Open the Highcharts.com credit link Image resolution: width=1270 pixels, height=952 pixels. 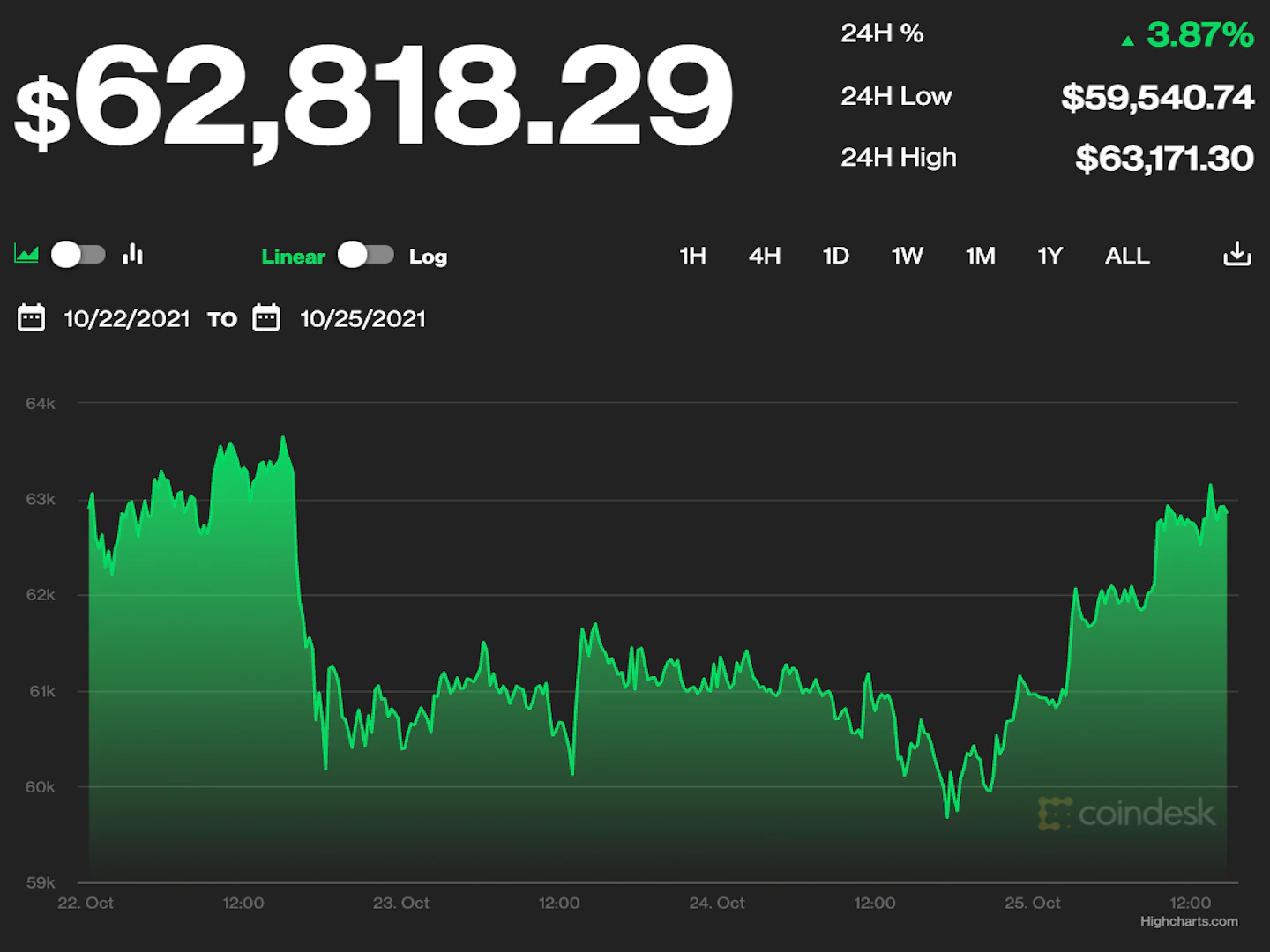point(1189,921)
